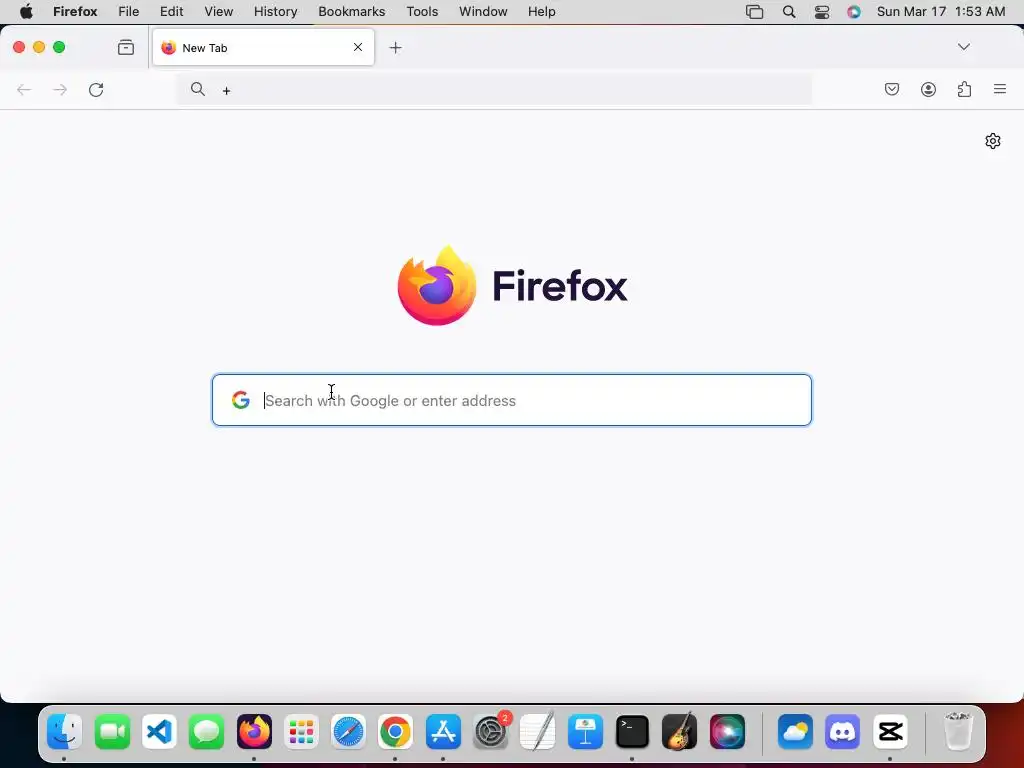Open Firefox account menu
The width and height of the screenshot is (1024, 768).
pos(928,89)
